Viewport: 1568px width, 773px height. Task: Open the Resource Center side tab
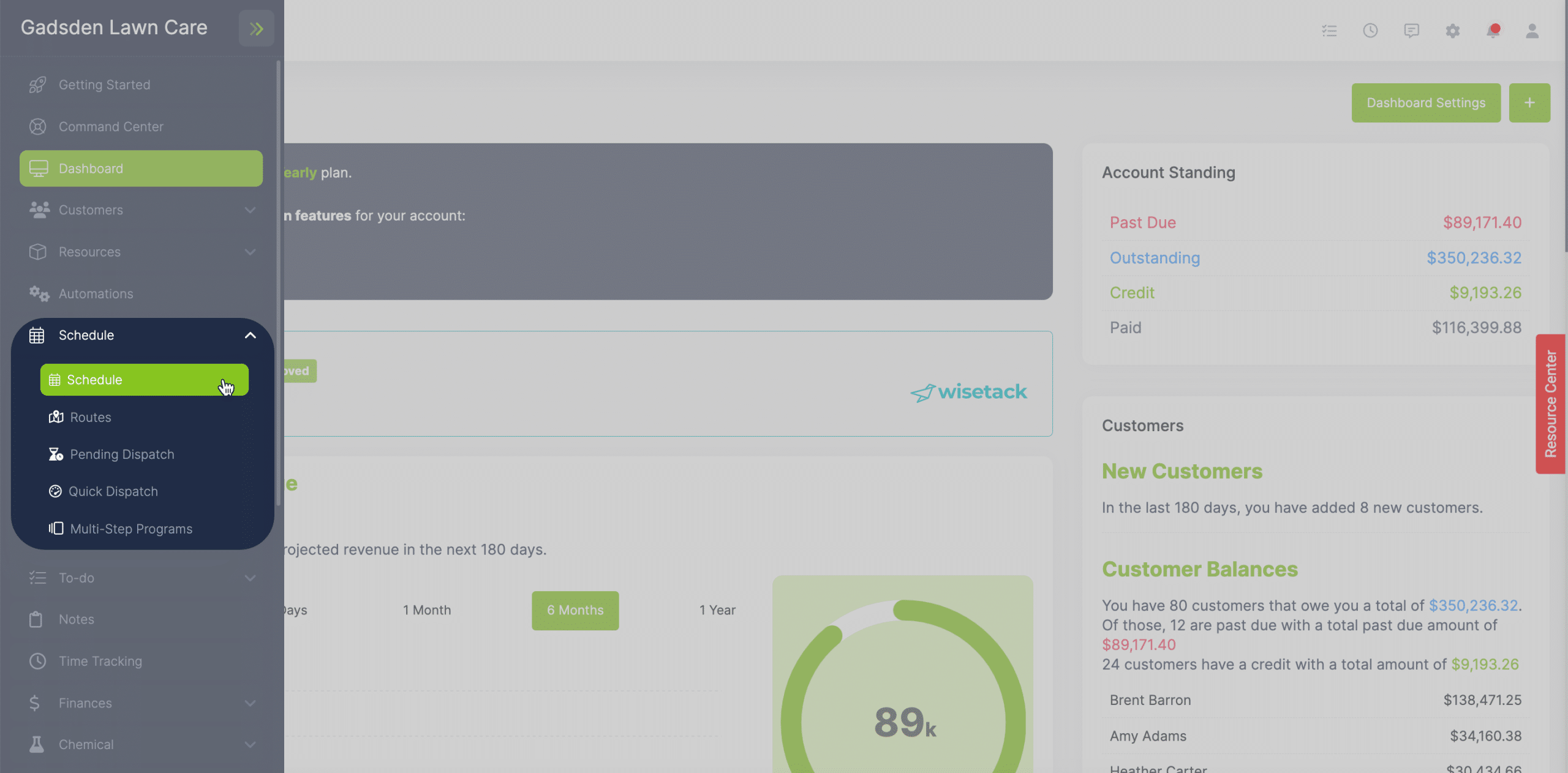1550,404
